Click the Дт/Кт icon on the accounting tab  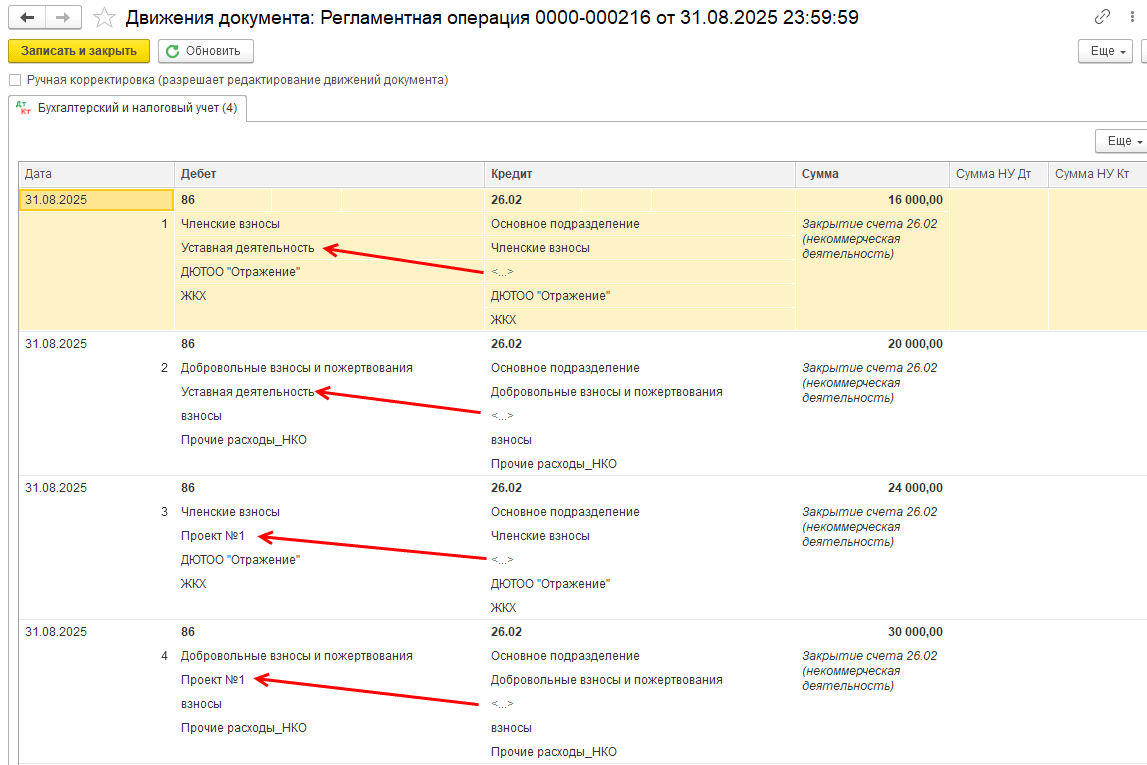coord(25,108)
